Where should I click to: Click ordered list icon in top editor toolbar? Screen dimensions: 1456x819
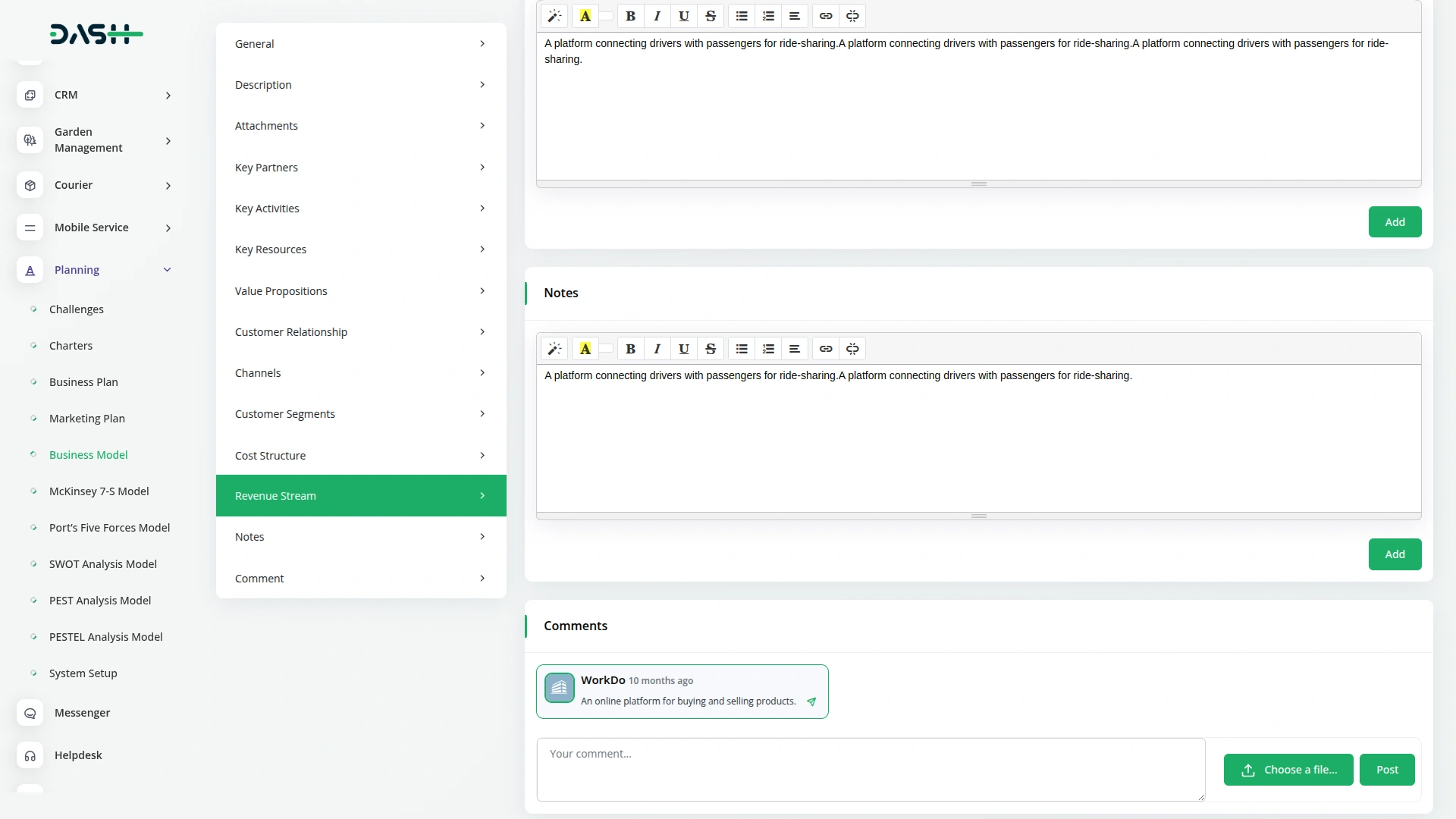[x=768, y=16]
